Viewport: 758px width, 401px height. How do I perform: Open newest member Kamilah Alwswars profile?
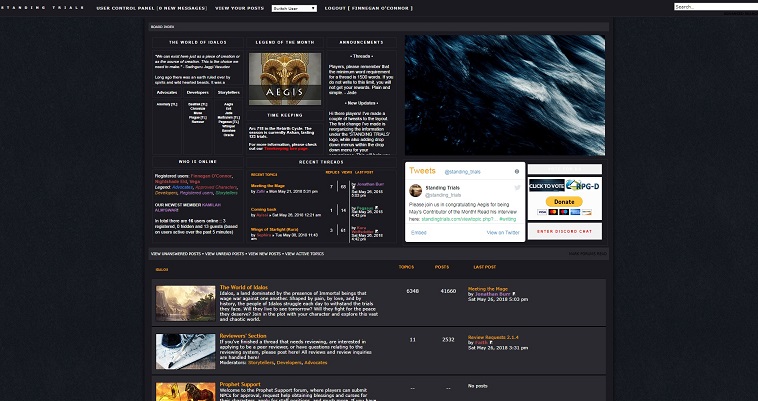[x=188, y=207]
